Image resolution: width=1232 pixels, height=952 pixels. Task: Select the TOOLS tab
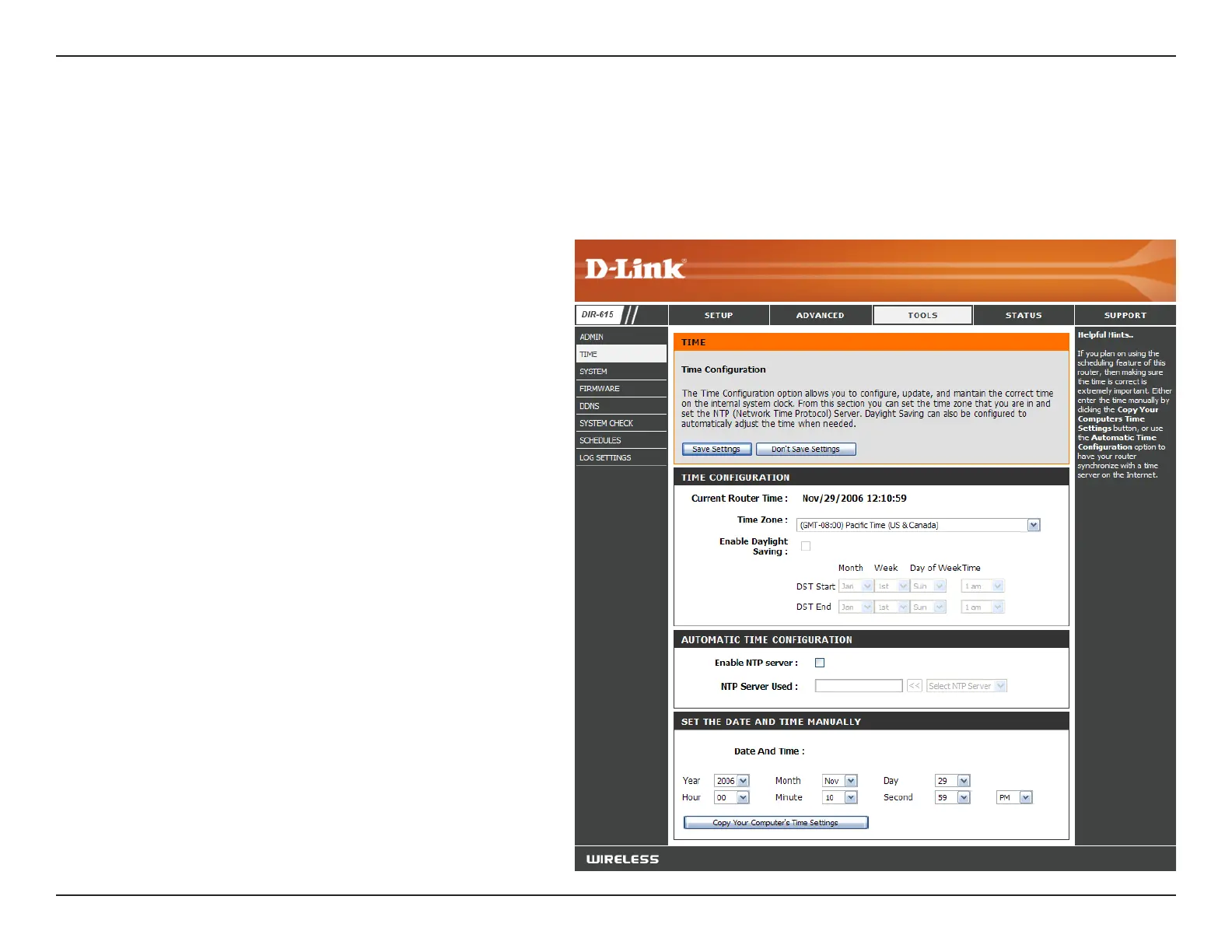[922, 315]
